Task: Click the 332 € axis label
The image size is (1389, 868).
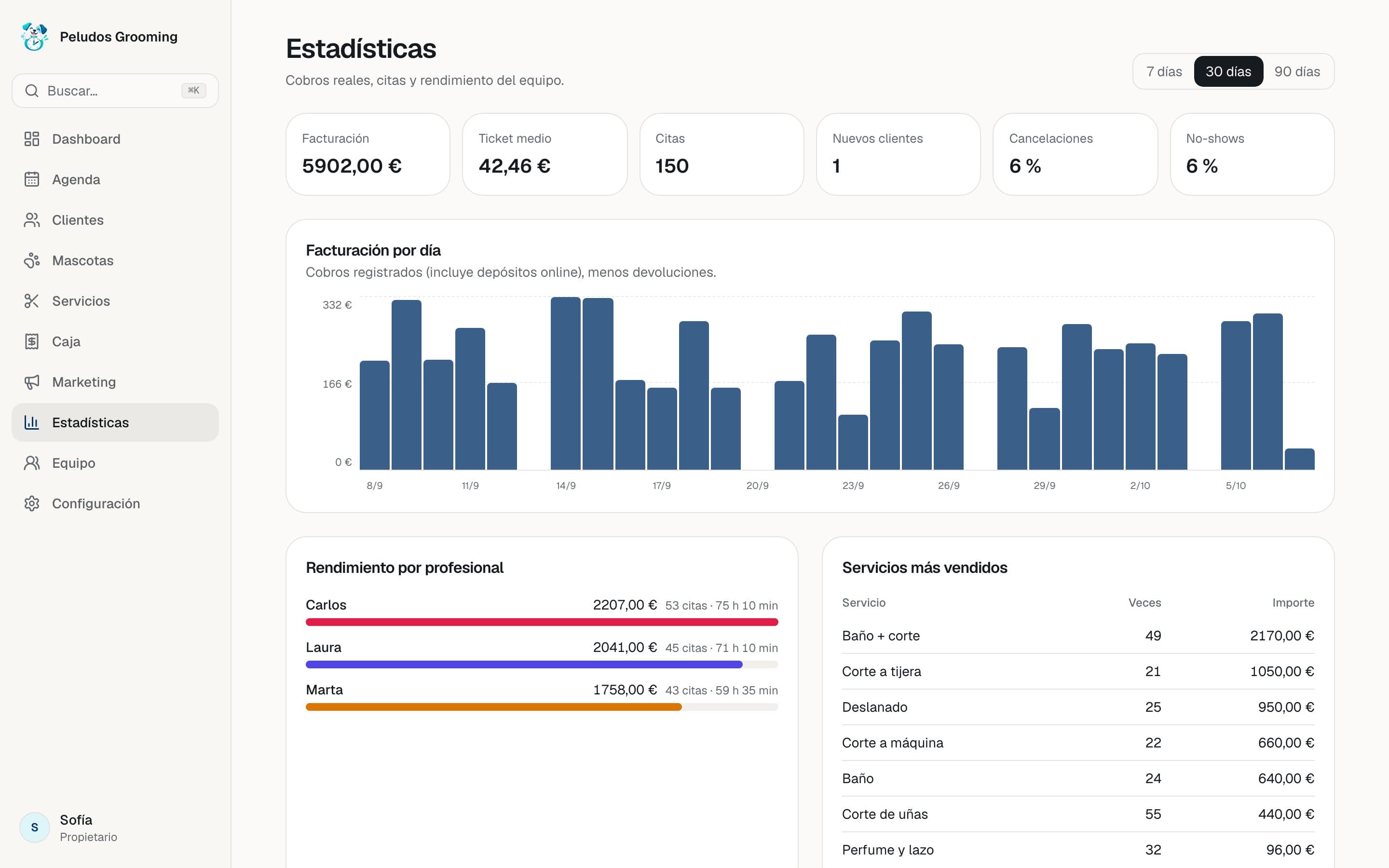Action: tap(337, 305)
